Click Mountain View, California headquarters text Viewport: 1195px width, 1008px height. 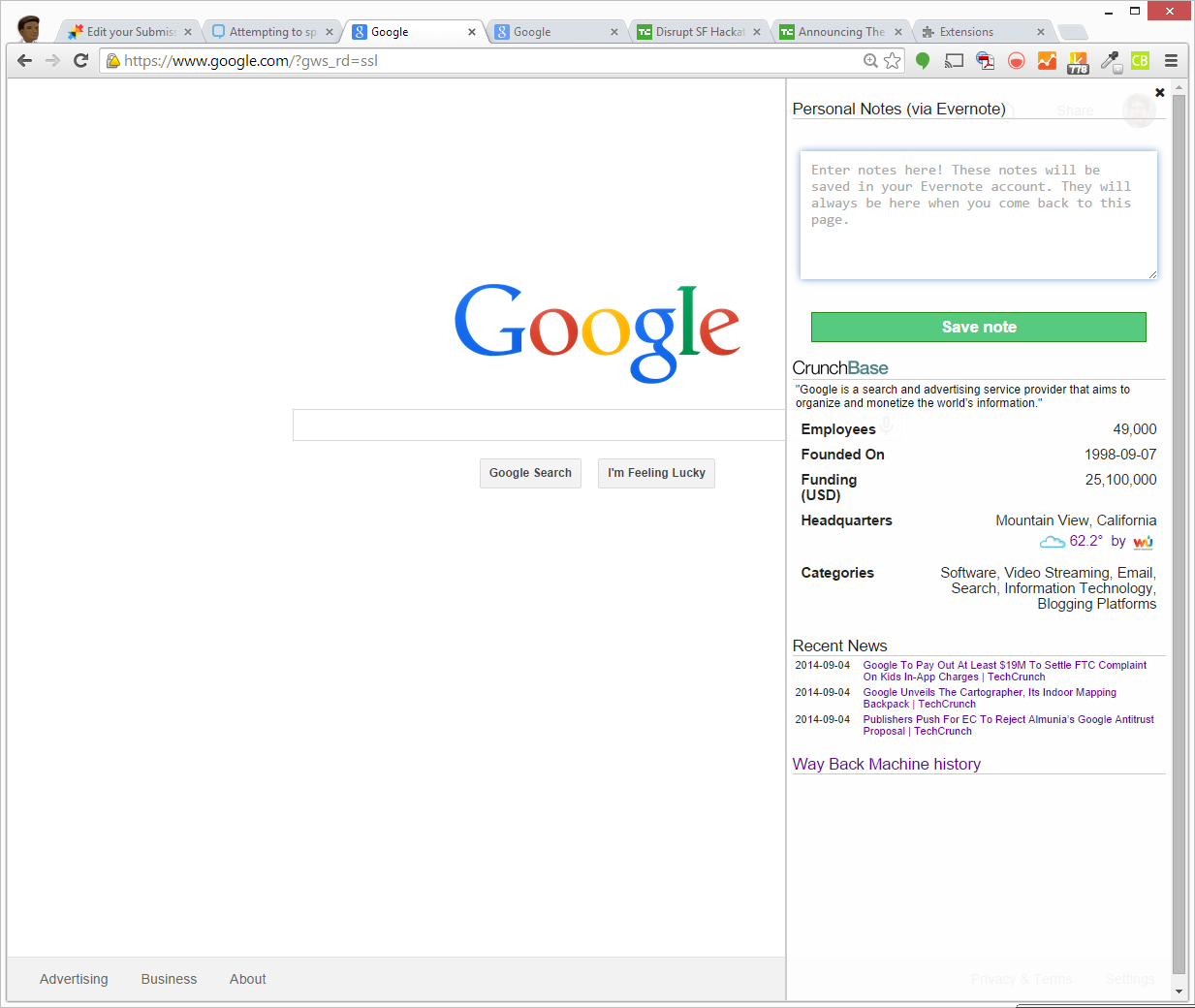coord(1076,520)
